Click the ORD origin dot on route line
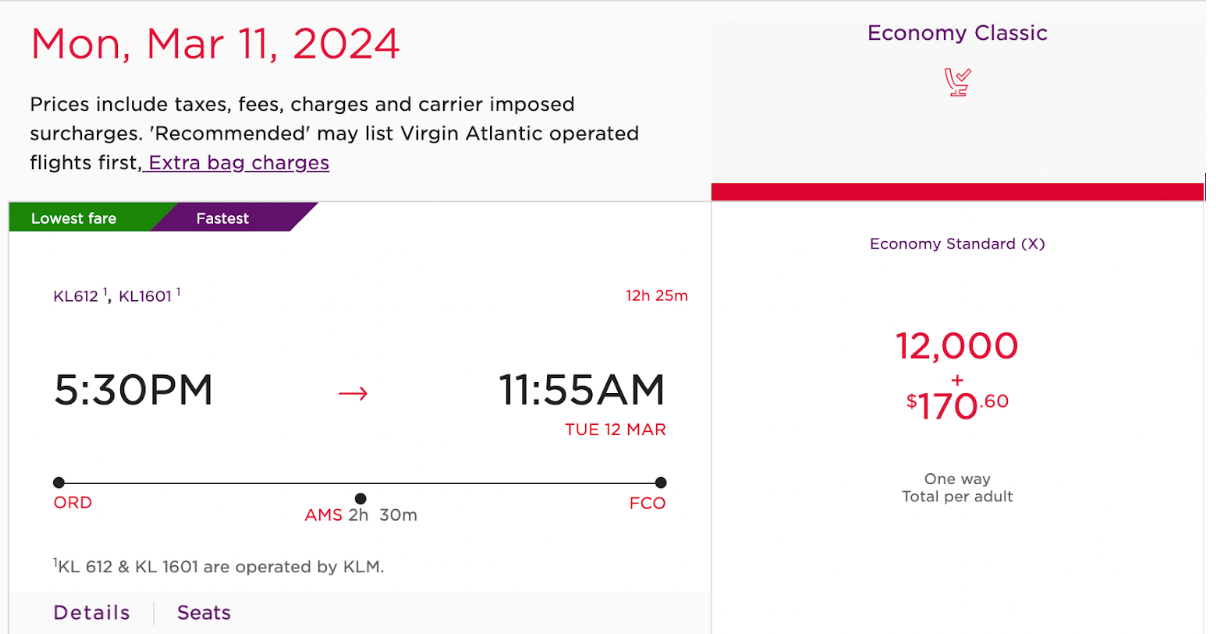 coord(59,483)
